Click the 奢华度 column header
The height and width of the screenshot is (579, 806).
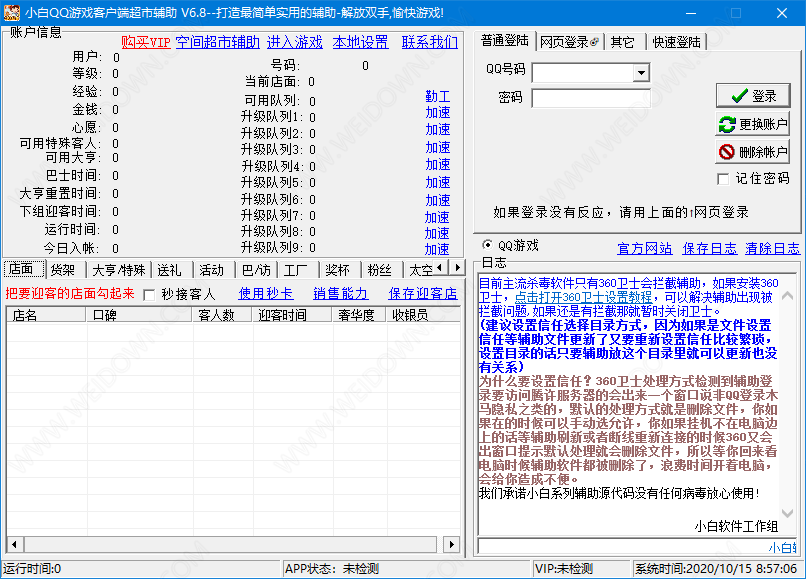click(x=359, y=315)
